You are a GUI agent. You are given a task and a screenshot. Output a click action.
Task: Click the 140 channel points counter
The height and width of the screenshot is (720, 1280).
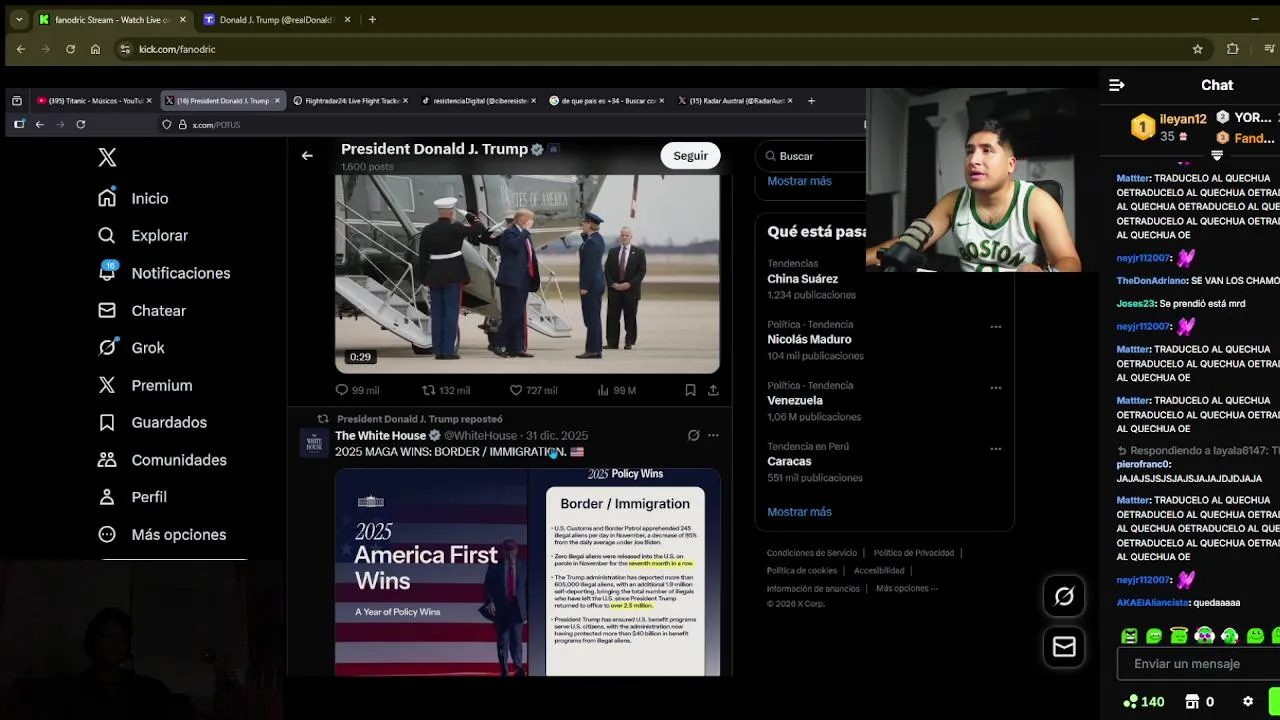(x=1143, y=702)
